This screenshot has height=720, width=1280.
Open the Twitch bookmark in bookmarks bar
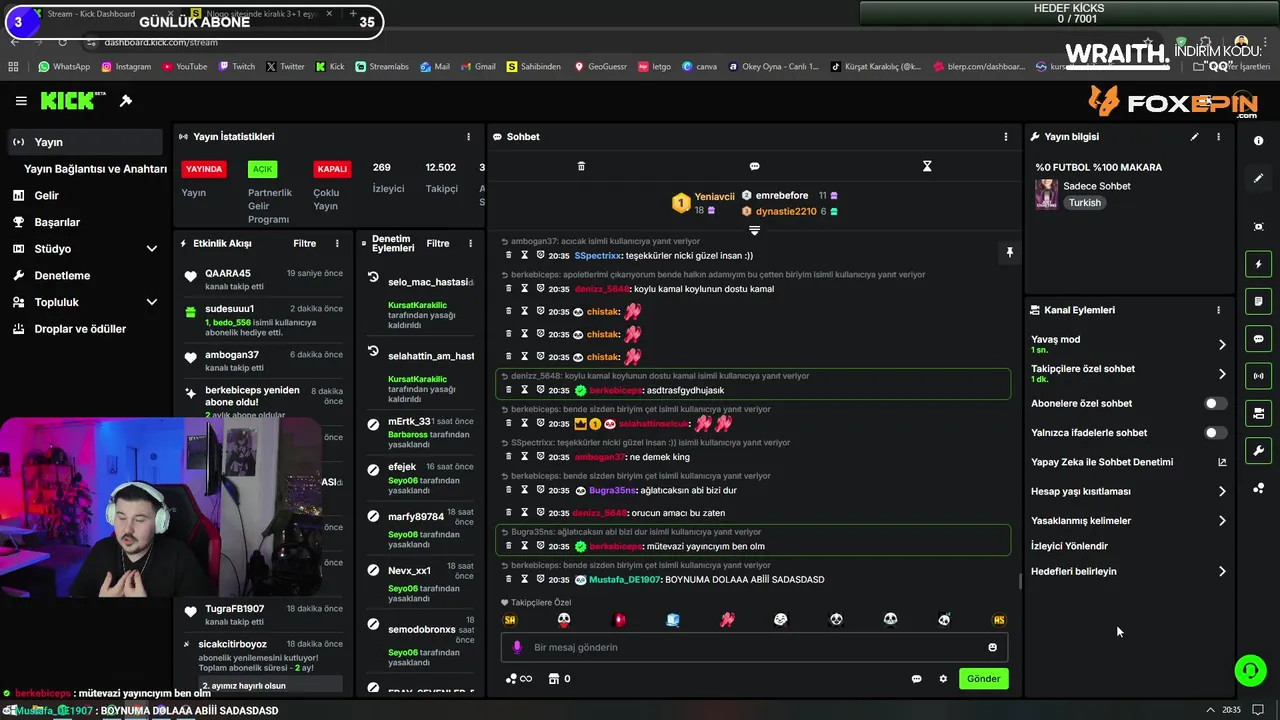point(235,67)
